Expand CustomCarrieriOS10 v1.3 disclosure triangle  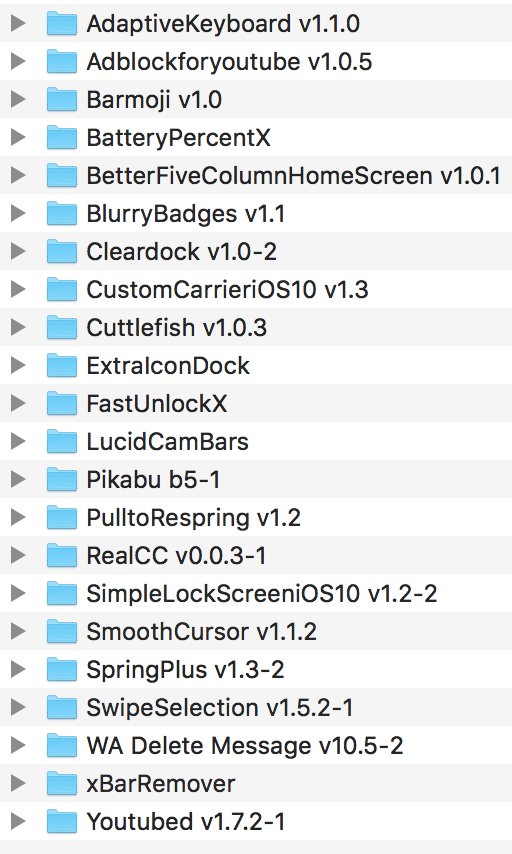(x=19, y=289)
